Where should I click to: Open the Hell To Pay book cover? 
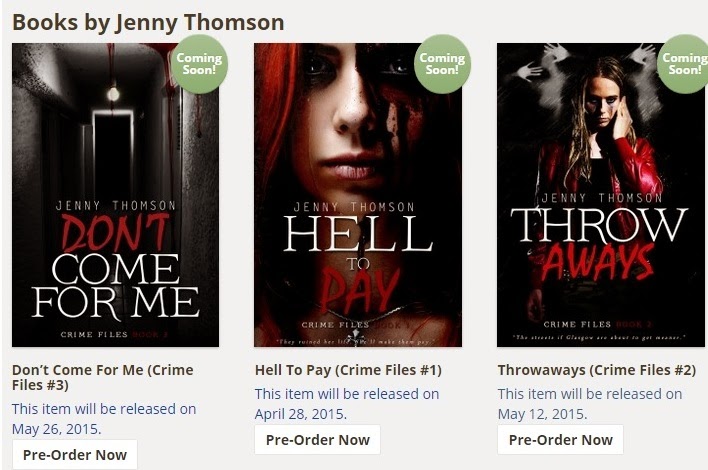click(x=358, y=195)
